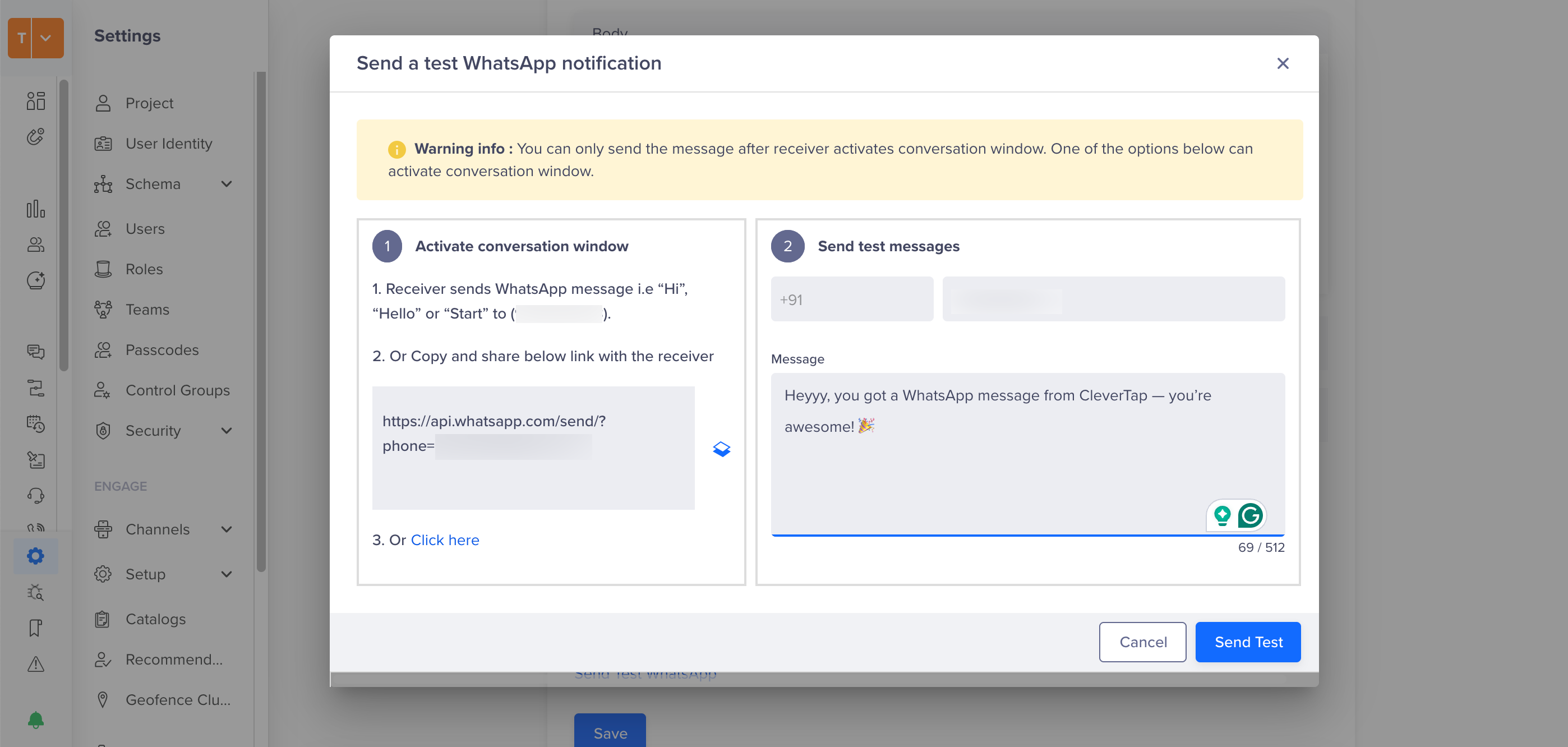
Task: Open the warning triangle sidebar icon
Action: point(36,663)
